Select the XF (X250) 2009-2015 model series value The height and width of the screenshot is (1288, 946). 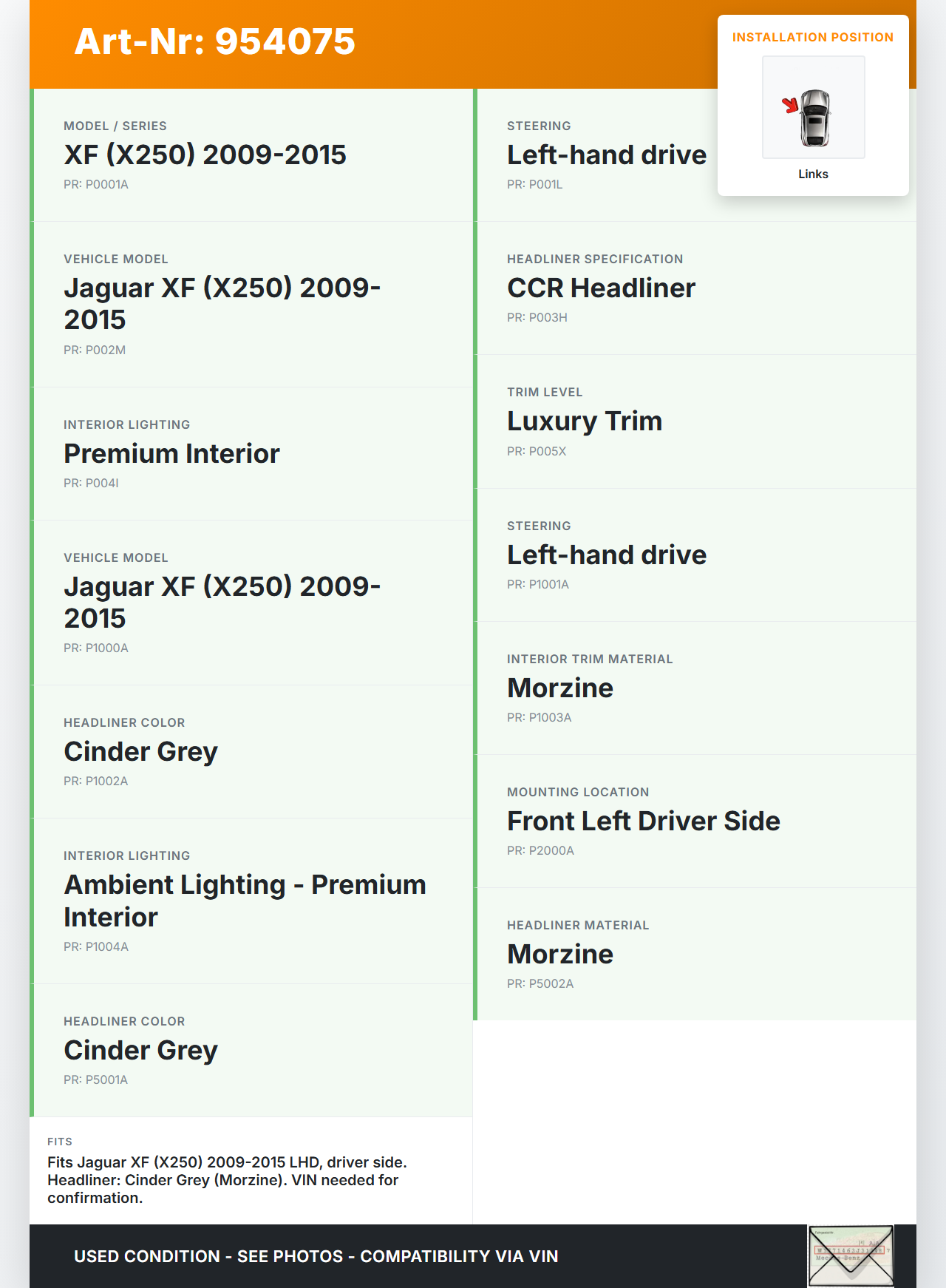pyautogui.click(x=205, y=155)
